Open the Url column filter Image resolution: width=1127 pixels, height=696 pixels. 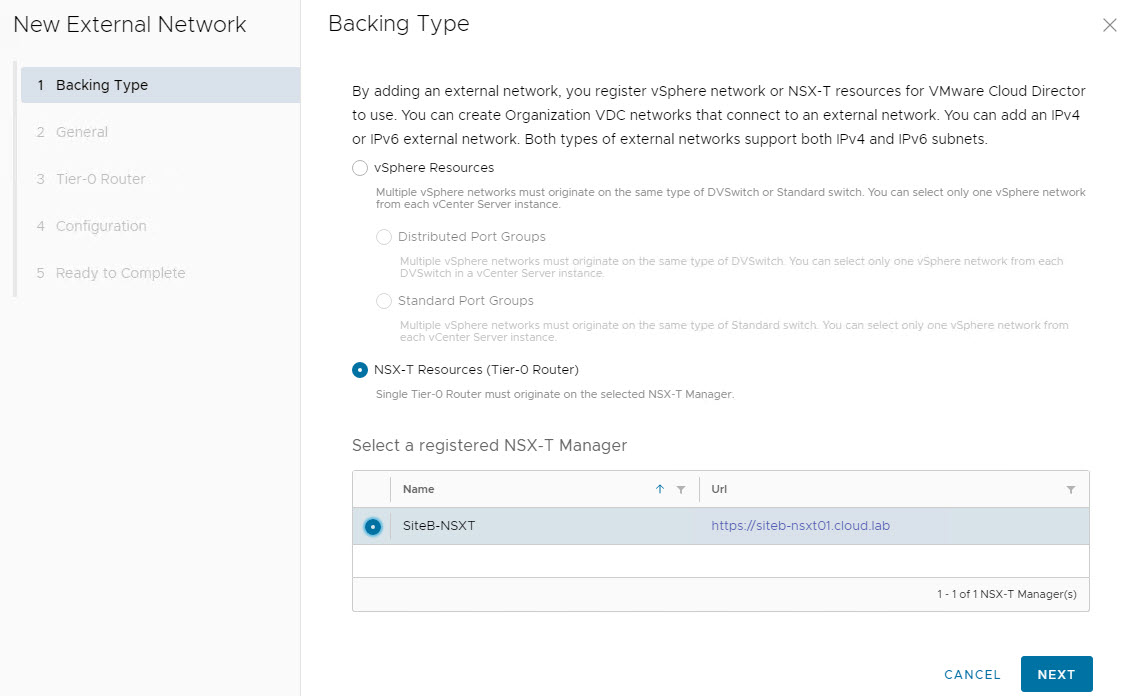click(1071, 490)
